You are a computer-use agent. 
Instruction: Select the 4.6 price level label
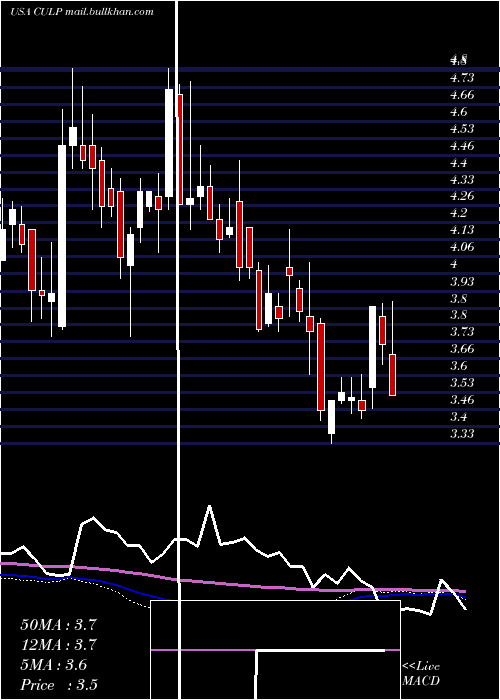click(x=459, y=112)
